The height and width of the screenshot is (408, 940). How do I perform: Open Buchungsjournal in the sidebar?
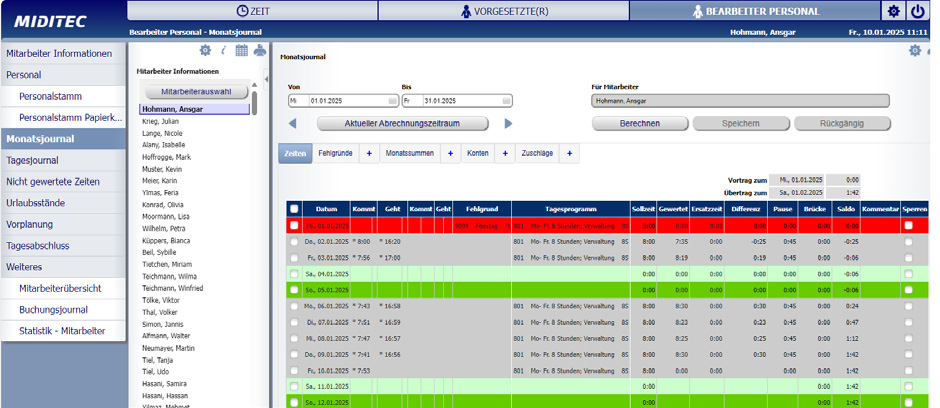point(64,310)
